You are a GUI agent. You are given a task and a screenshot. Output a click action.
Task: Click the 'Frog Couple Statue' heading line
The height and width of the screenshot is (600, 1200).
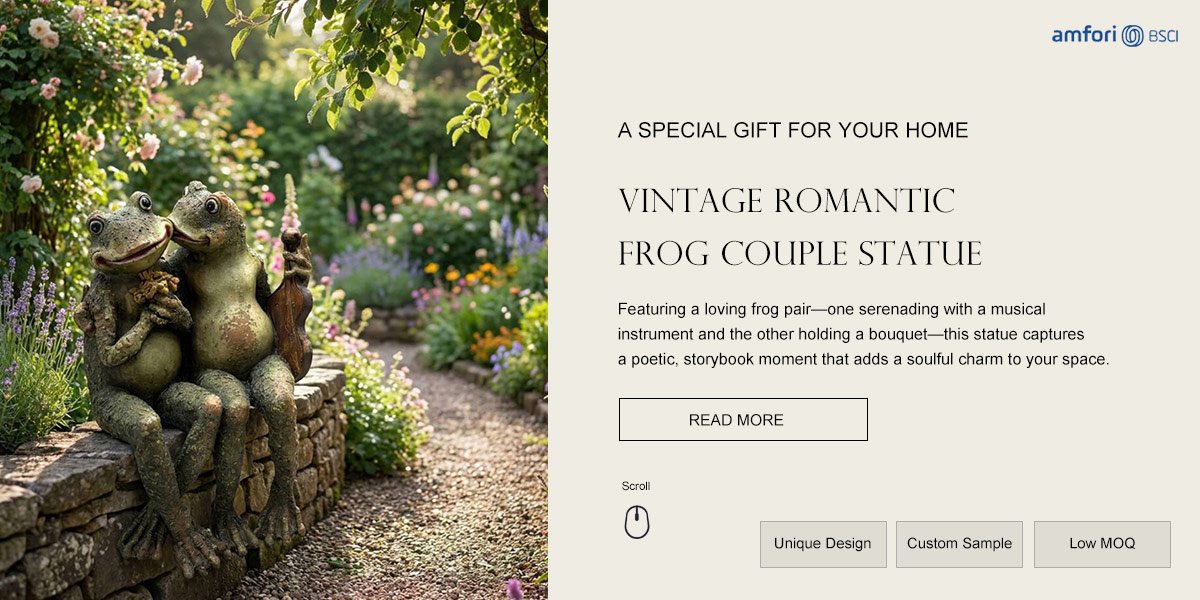(x=800, y=254)
